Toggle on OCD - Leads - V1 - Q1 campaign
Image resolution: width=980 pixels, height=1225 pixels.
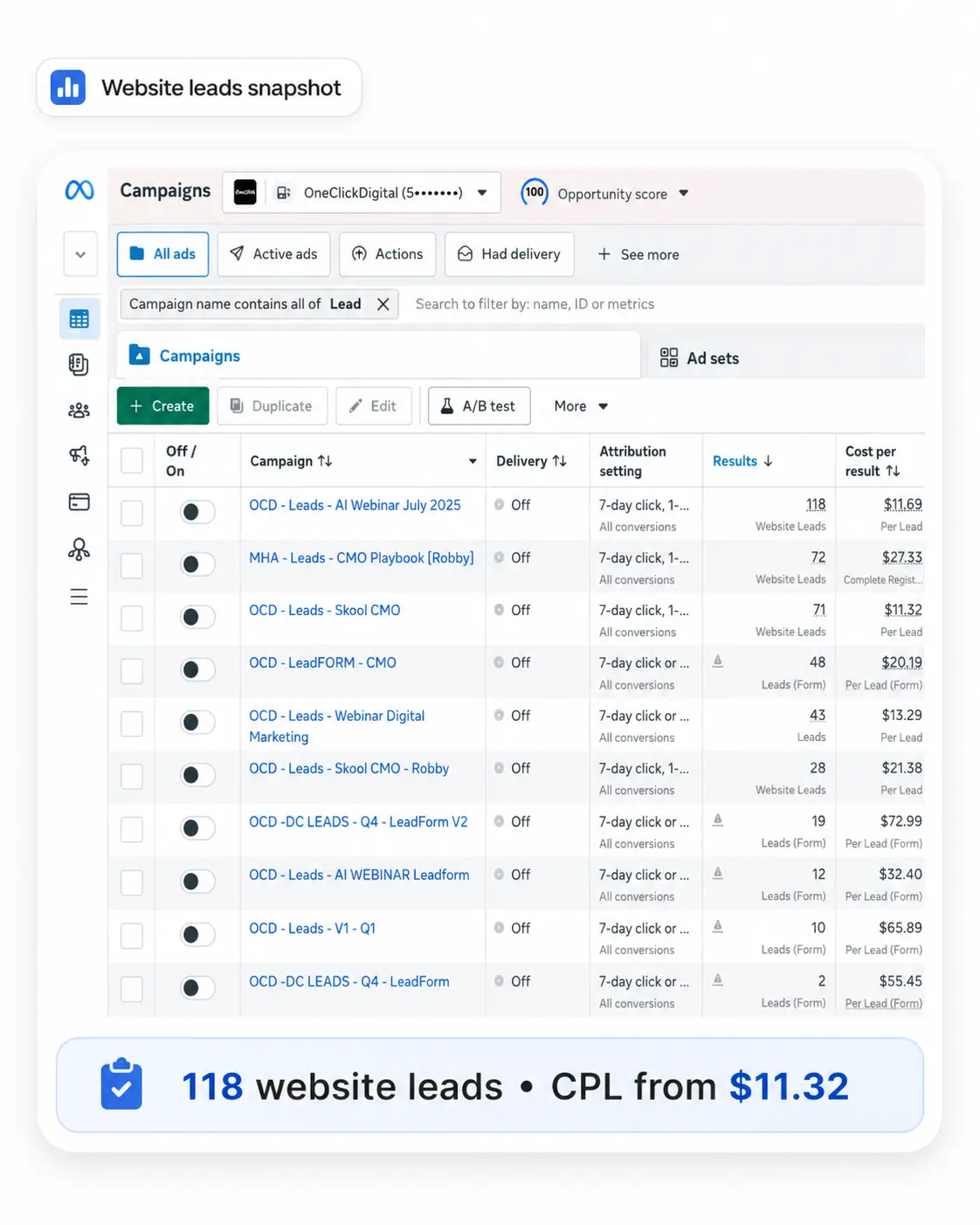point(197,935)
